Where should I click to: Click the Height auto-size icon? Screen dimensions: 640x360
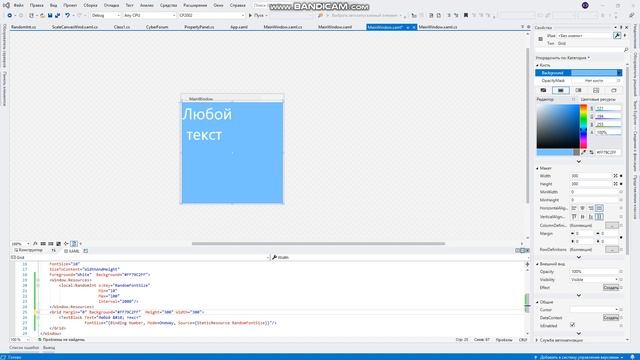(616, 184)
